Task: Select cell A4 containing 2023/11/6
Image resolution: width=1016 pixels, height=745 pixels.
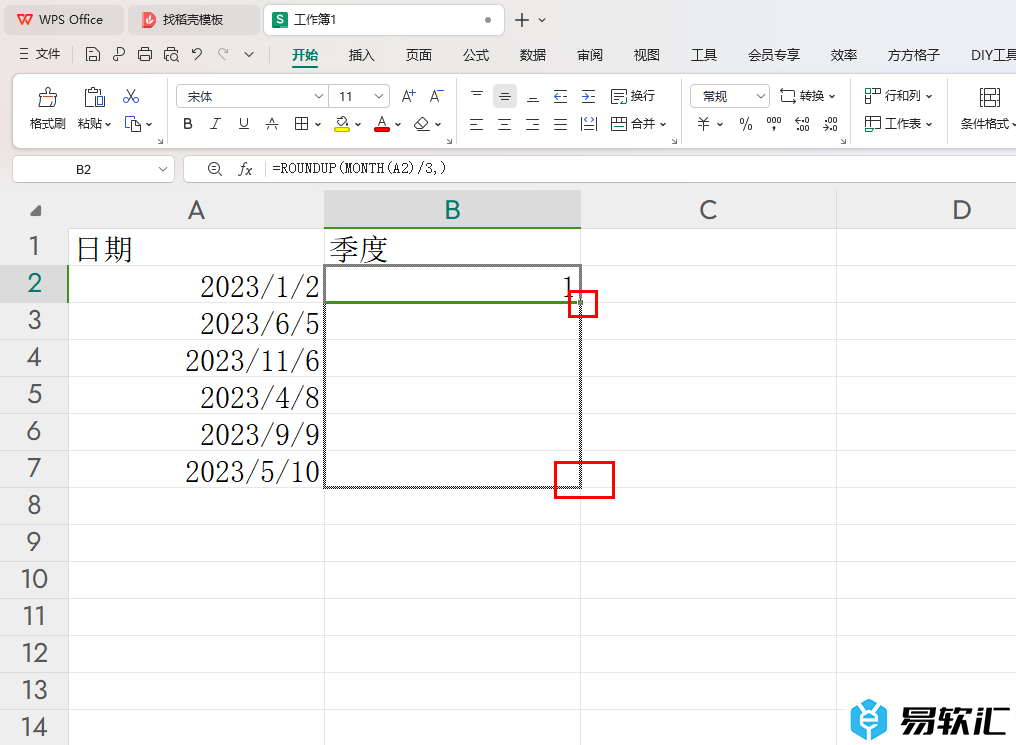Action: click(196, 358)
